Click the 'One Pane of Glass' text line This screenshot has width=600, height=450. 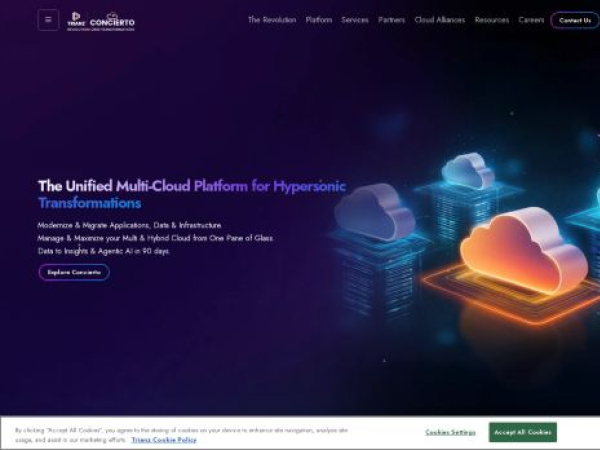coord(155,238)
